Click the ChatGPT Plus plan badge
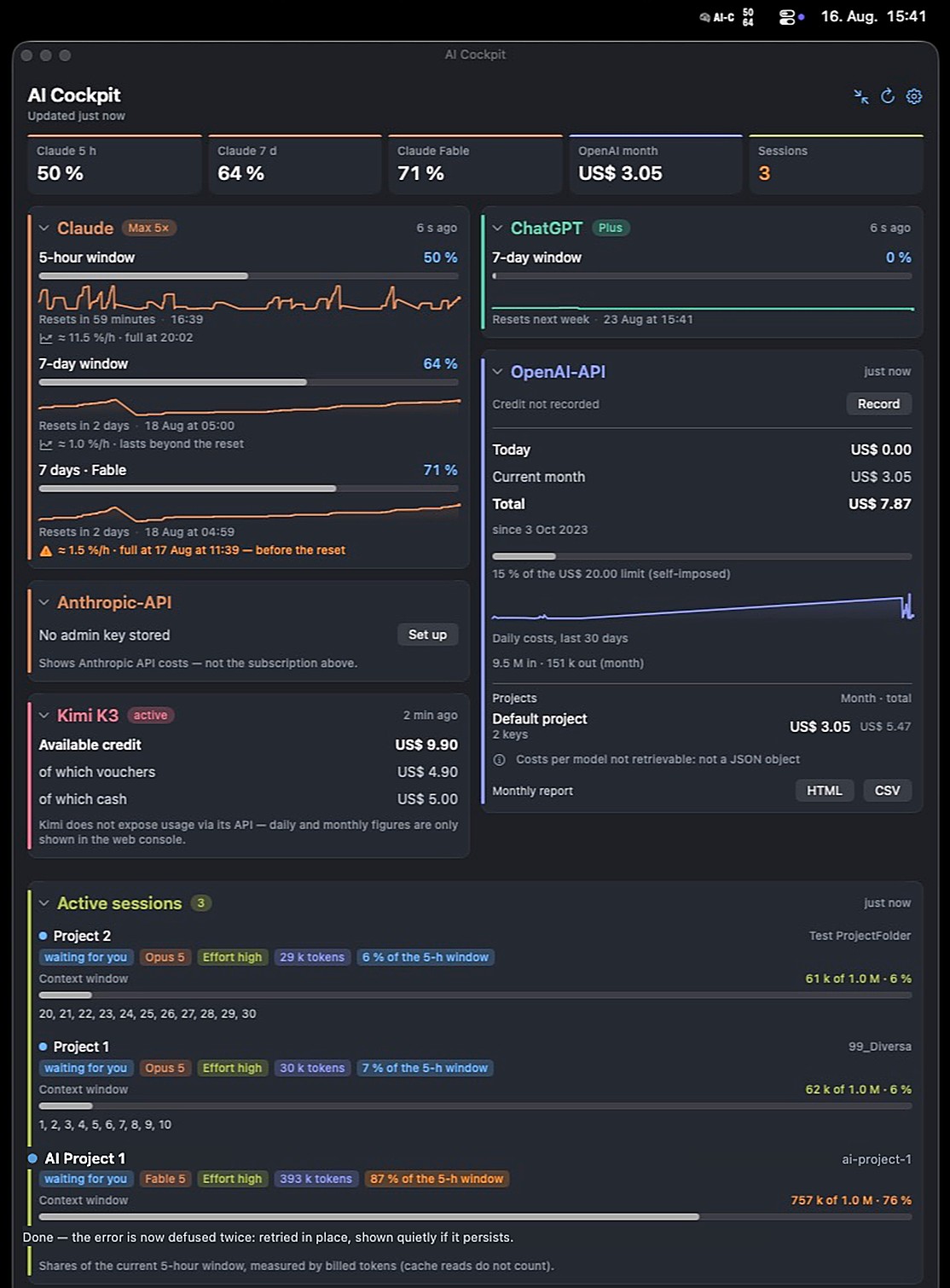Screen dimensions: 950x1288 point(610,228)
